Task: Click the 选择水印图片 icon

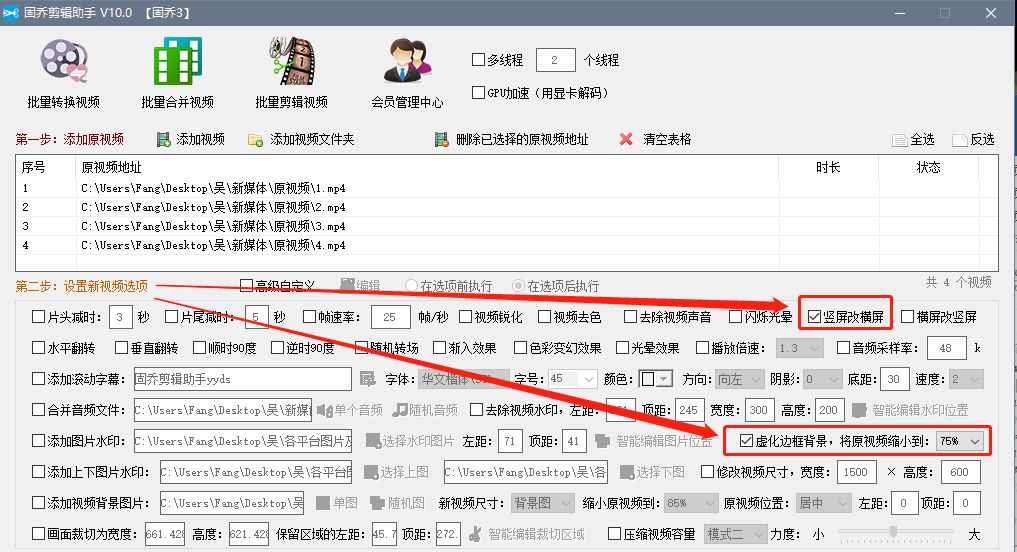Action: point(373,441)
